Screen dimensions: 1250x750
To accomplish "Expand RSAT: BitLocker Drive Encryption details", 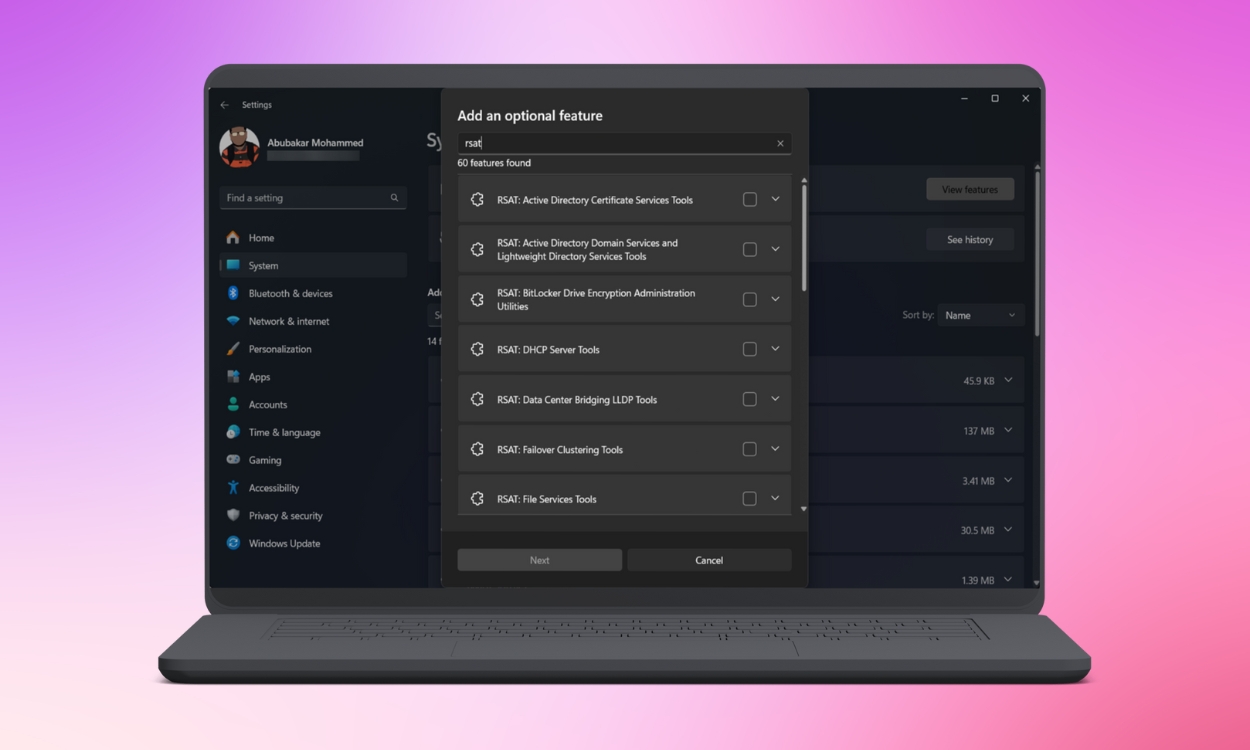I will click(x=775, y=299).
